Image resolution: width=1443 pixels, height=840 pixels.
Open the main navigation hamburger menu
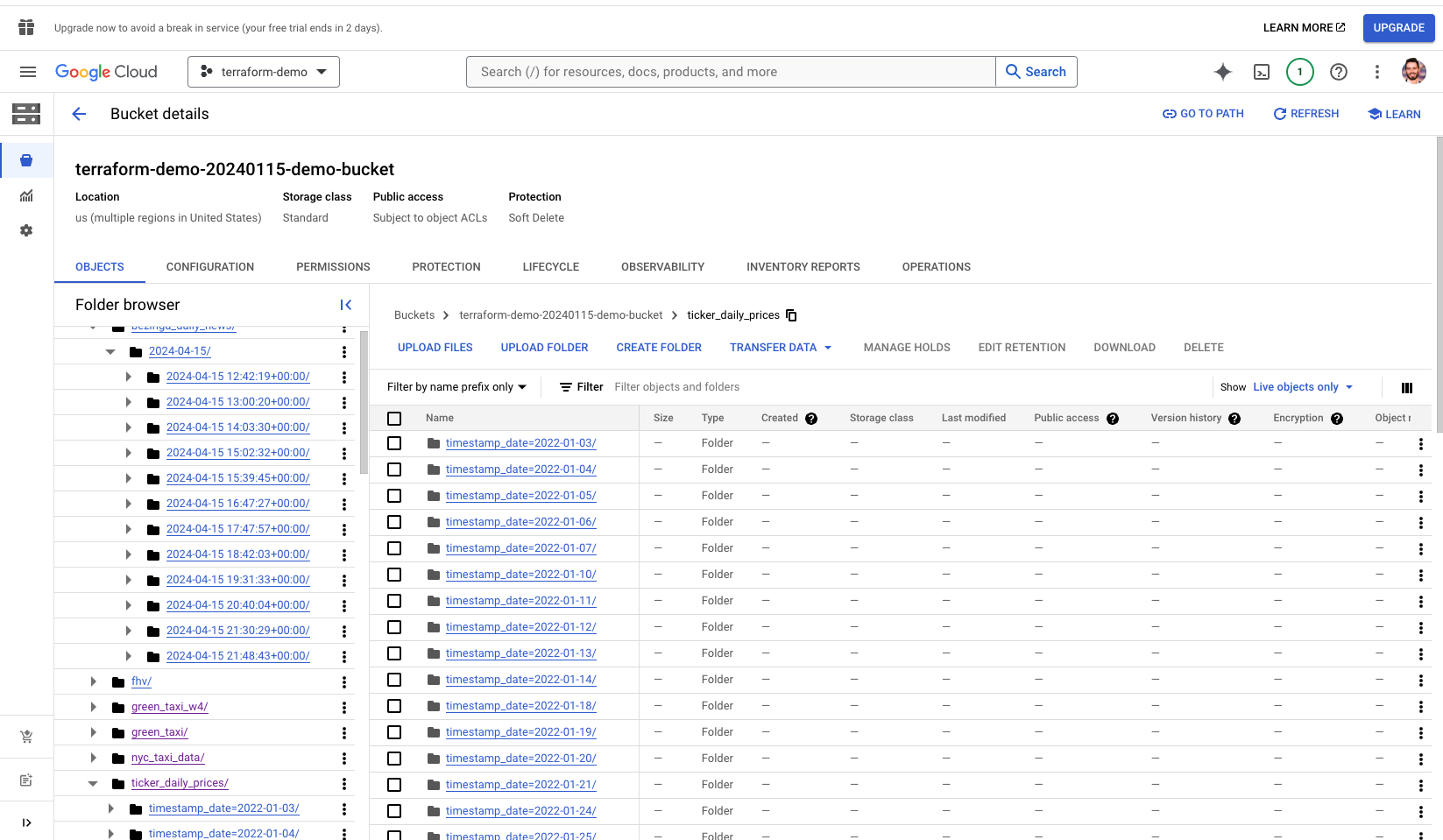tap(28, 72)
